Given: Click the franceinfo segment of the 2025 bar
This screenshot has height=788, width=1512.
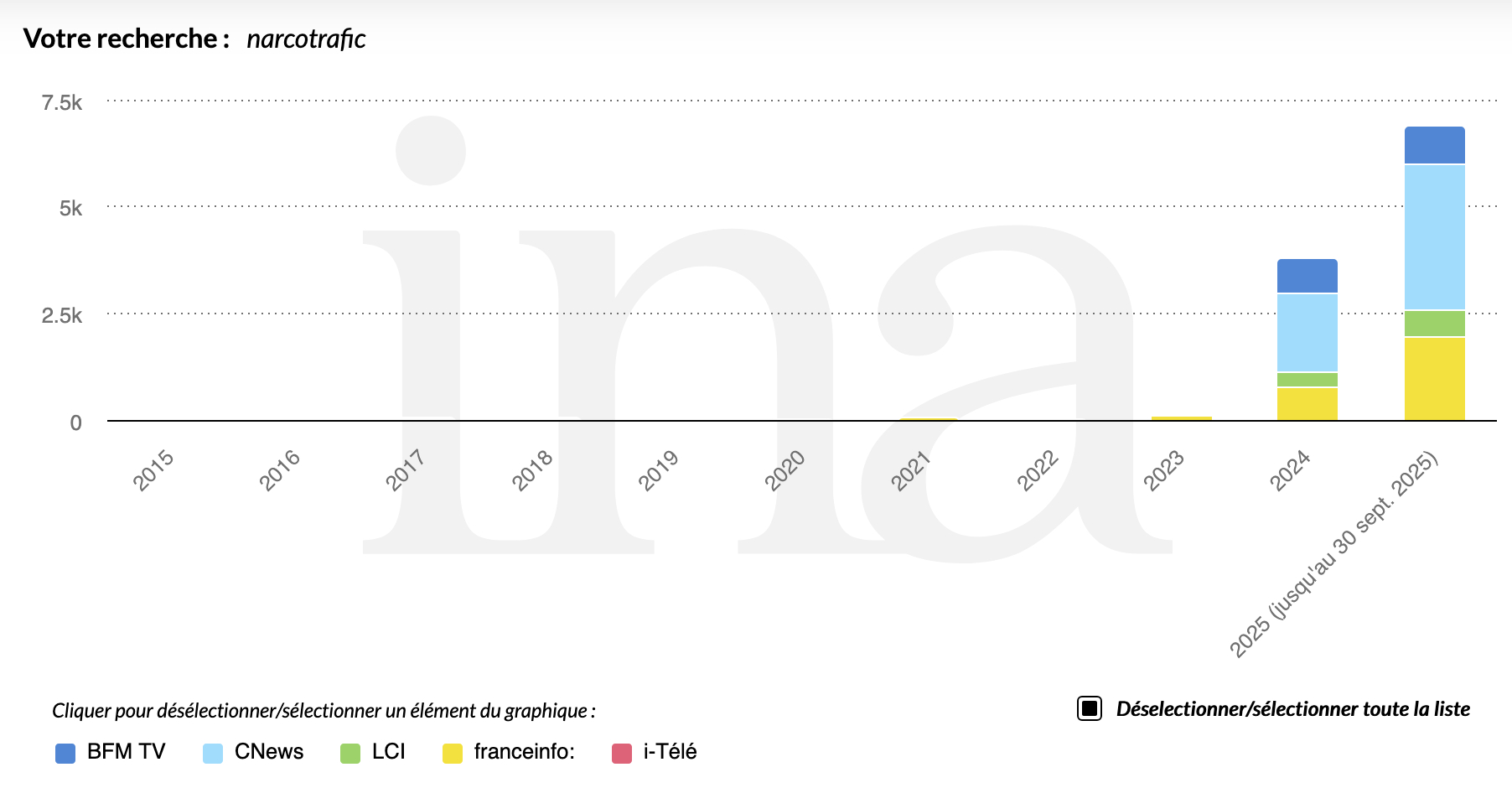Looking at the screenshot, I should click(1434, 378).
